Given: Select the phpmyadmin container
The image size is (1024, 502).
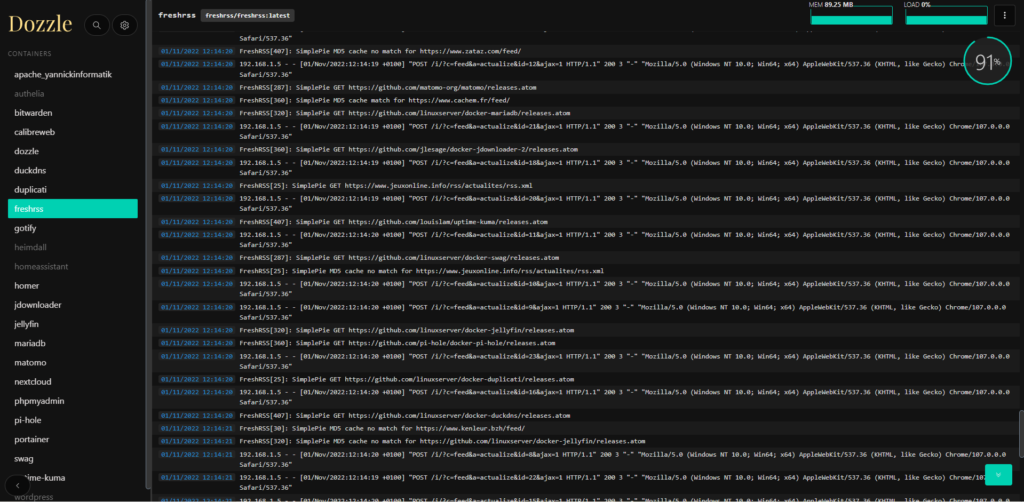Looking at the screenshot, I should (39, 401).
